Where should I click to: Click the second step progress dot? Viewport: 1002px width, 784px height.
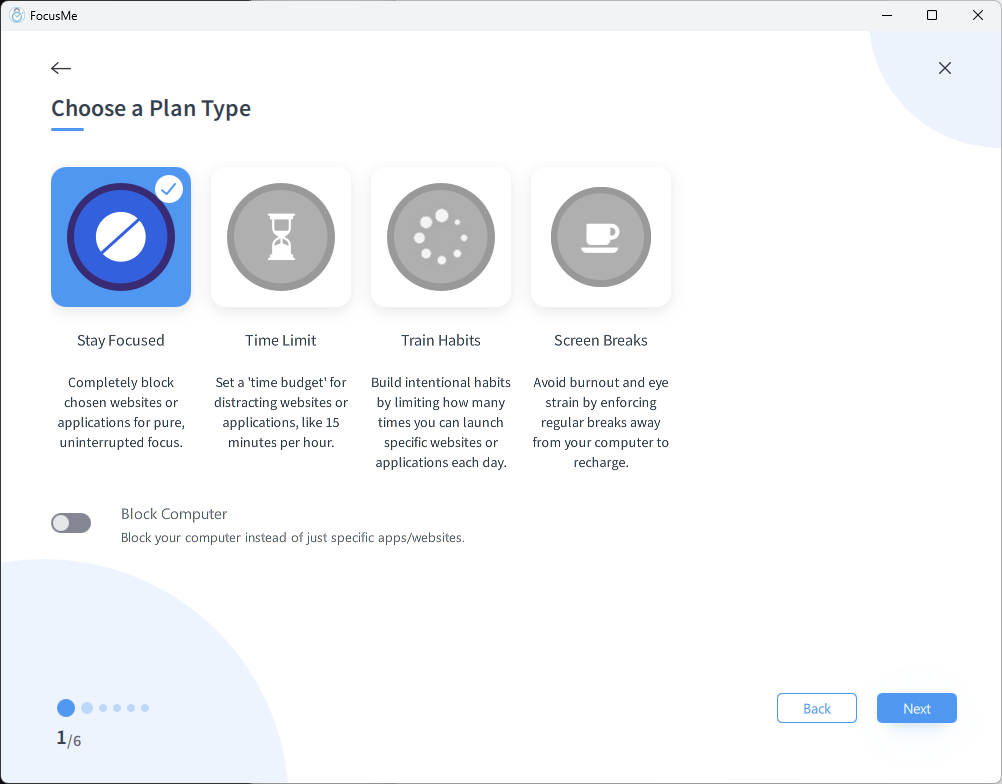(x=88, y=708)
